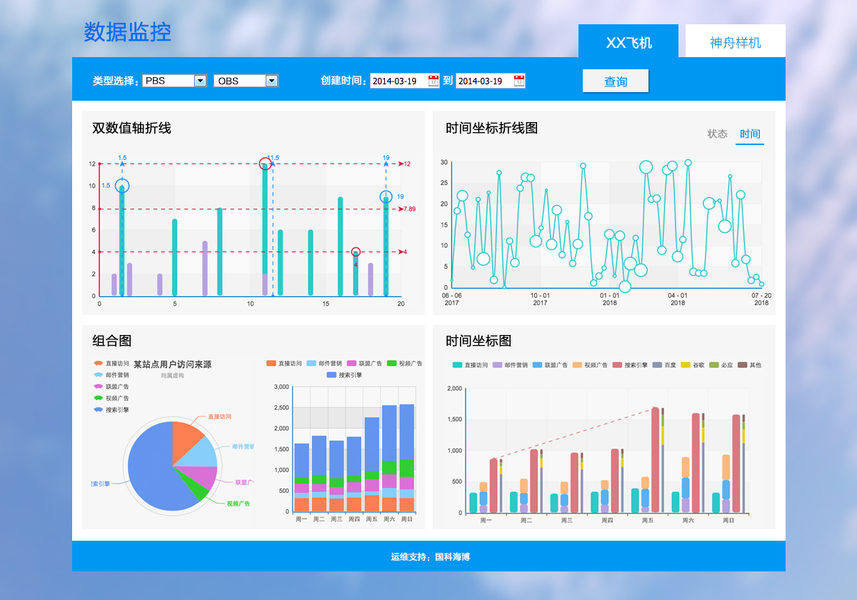The height and width of the screenshot is (600, 857).
Task: Toggle pie legend item 邮件营销
Action: pyautogui.click(x=111, y=375)
